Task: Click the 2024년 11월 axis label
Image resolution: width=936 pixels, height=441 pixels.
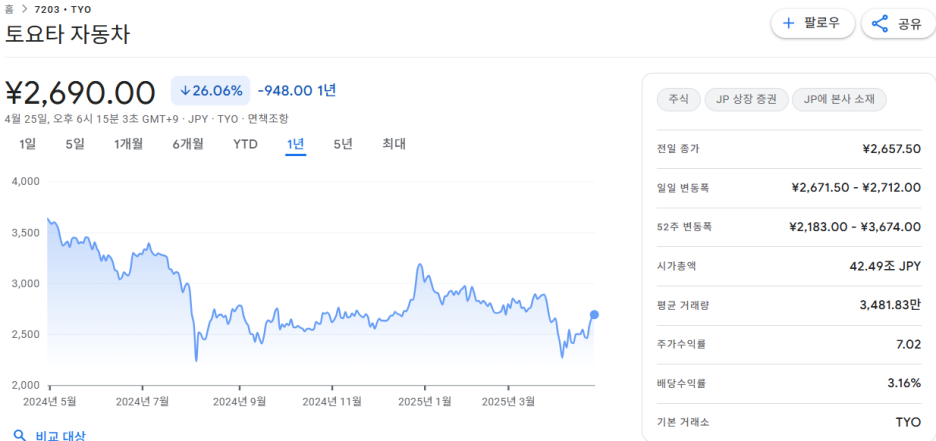Action: tap(332, 401)
